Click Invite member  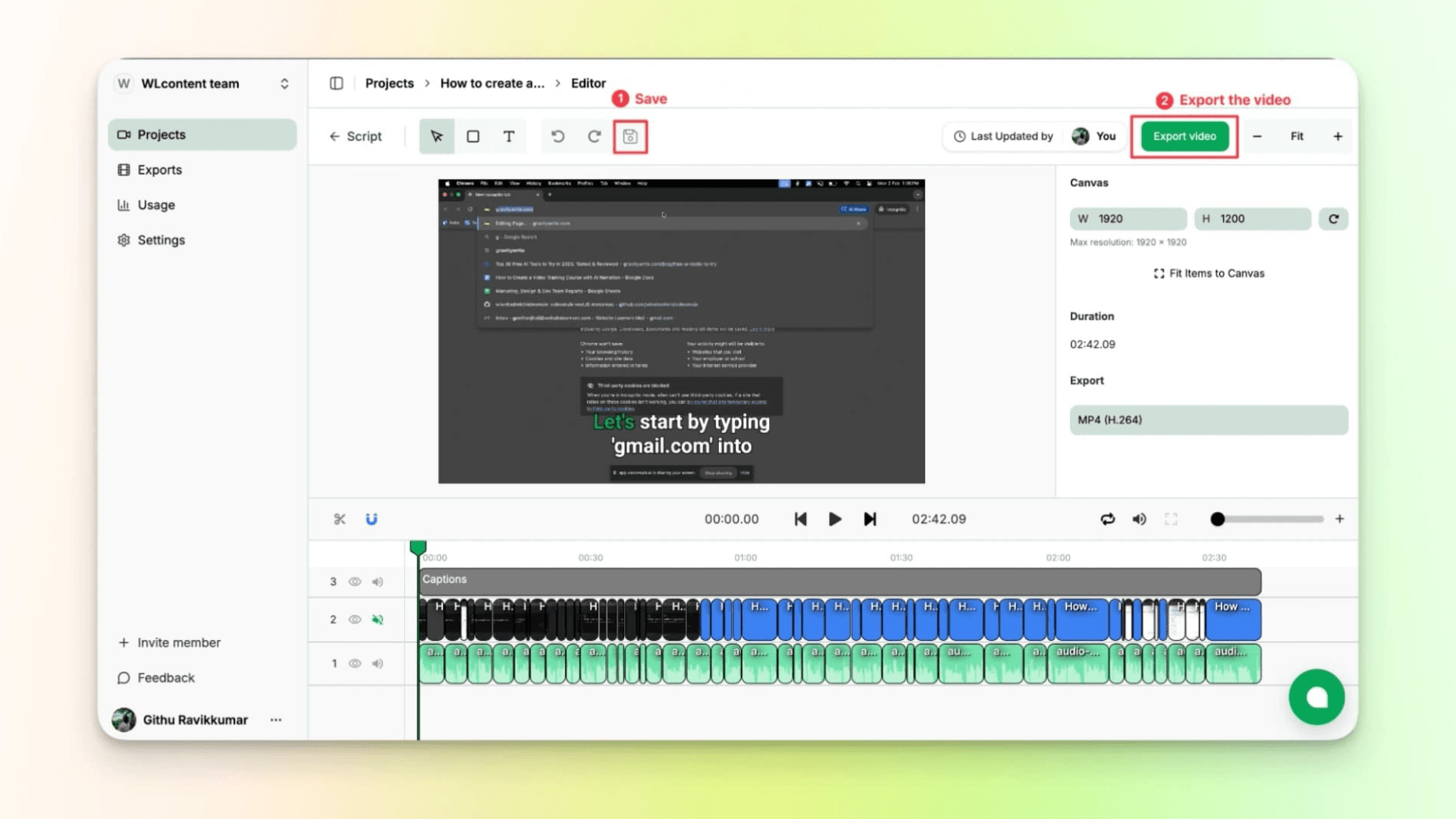click(170, 642)
